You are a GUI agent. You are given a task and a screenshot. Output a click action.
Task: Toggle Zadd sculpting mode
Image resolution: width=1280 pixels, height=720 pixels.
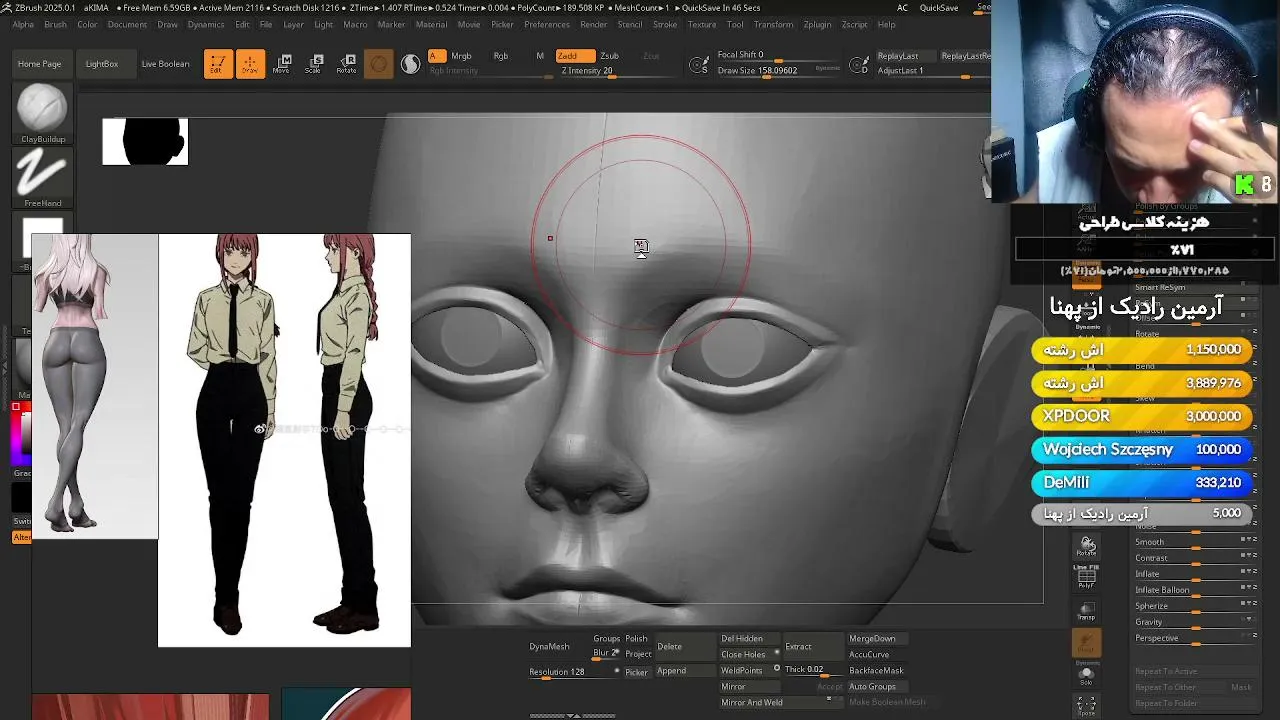[x=574, y=56]
